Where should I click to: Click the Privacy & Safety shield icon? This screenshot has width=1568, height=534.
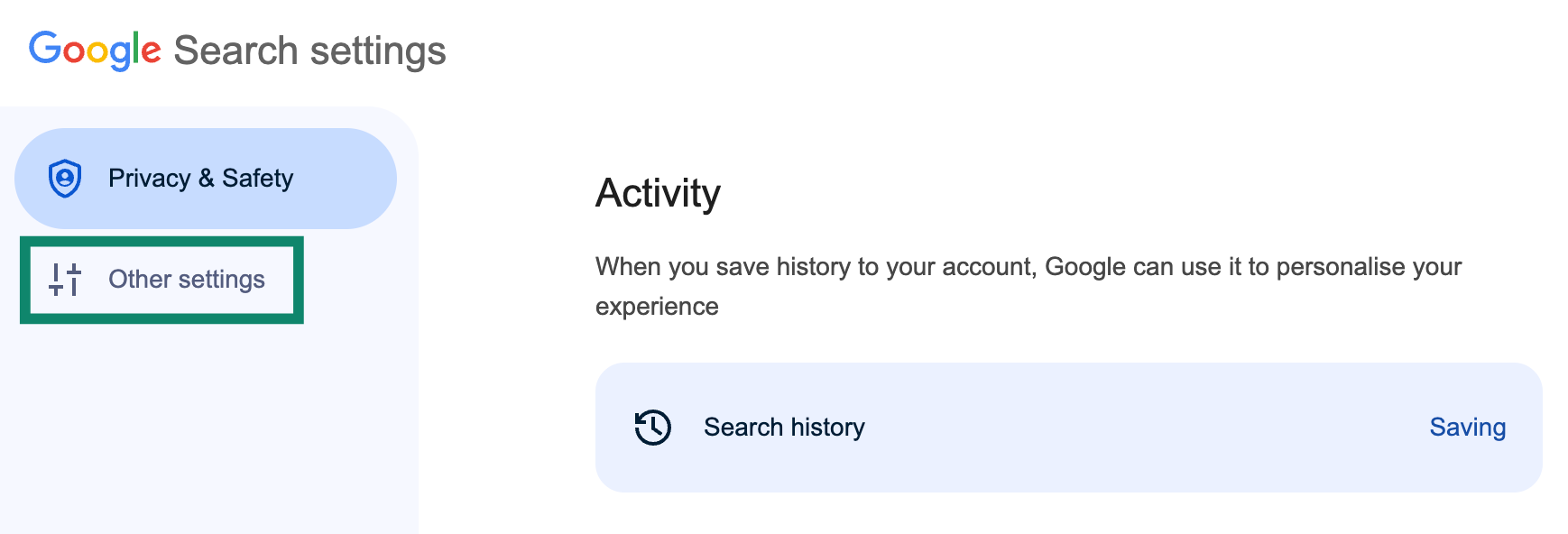[65, 179]
